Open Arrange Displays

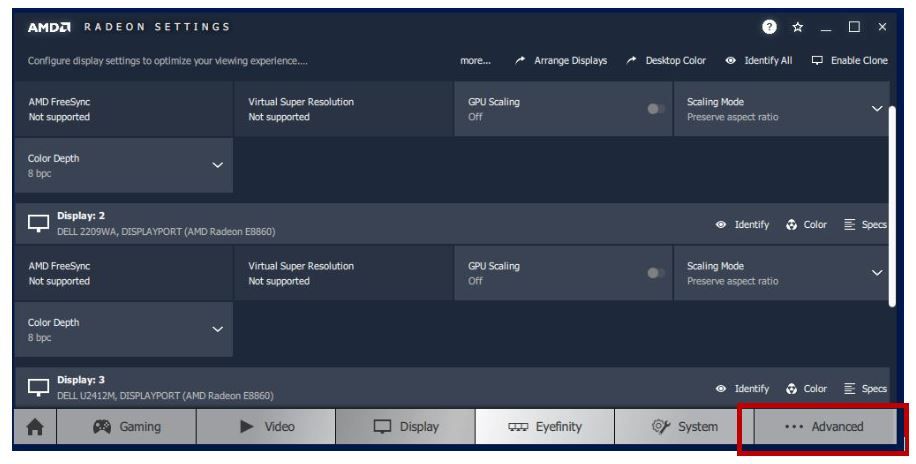pyautogui.click(x=561, y=61)
